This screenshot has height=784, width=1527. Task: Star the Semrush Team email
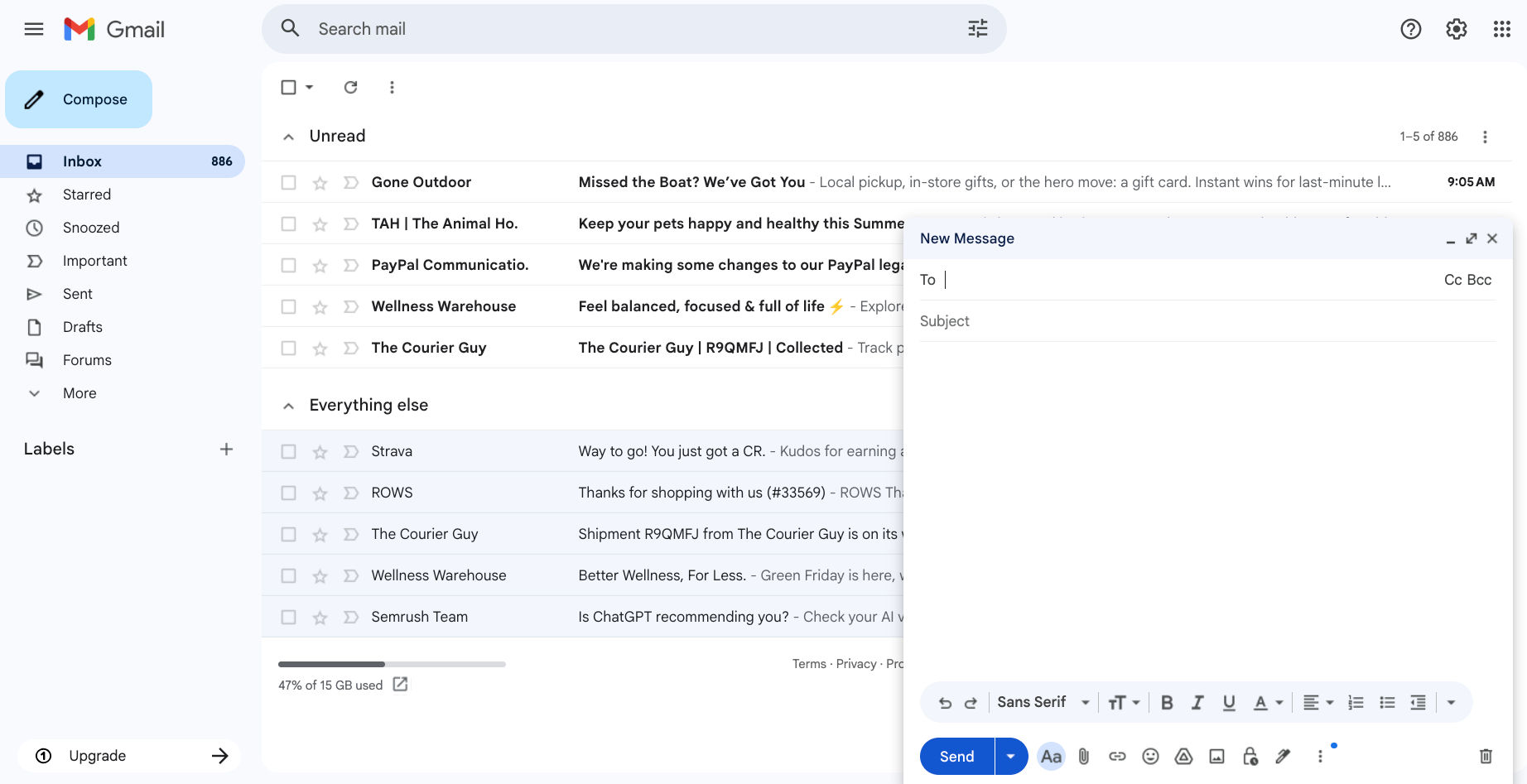320,618
